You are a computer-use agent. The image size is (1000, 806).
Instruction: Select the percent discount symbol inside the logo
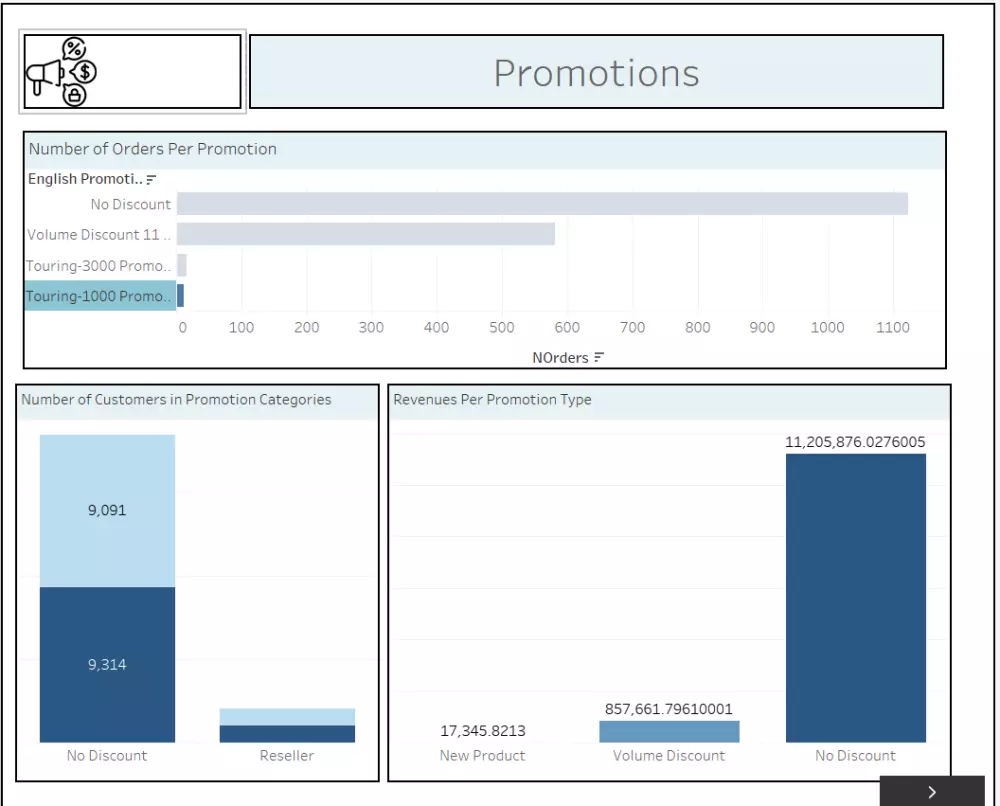pyautogui.click(x=73, y=48)
